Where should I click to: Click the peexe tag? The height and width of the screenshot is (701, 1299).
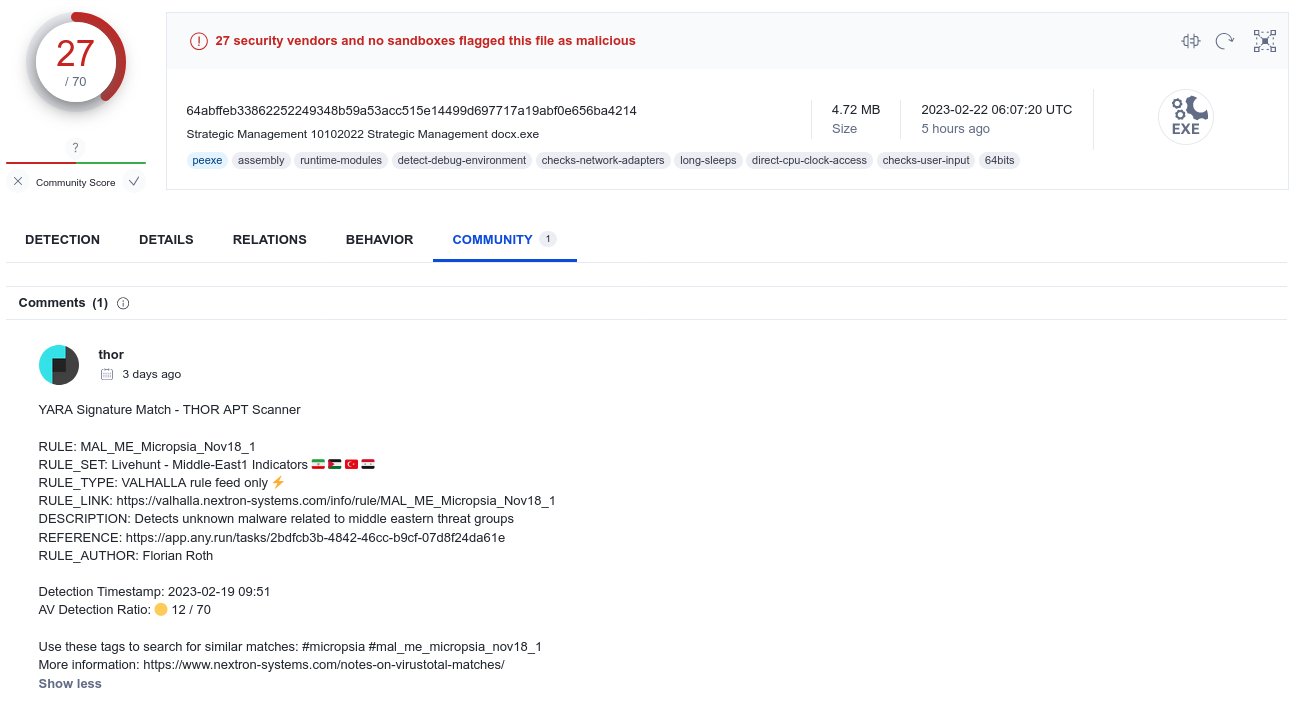tap(206, 160)
